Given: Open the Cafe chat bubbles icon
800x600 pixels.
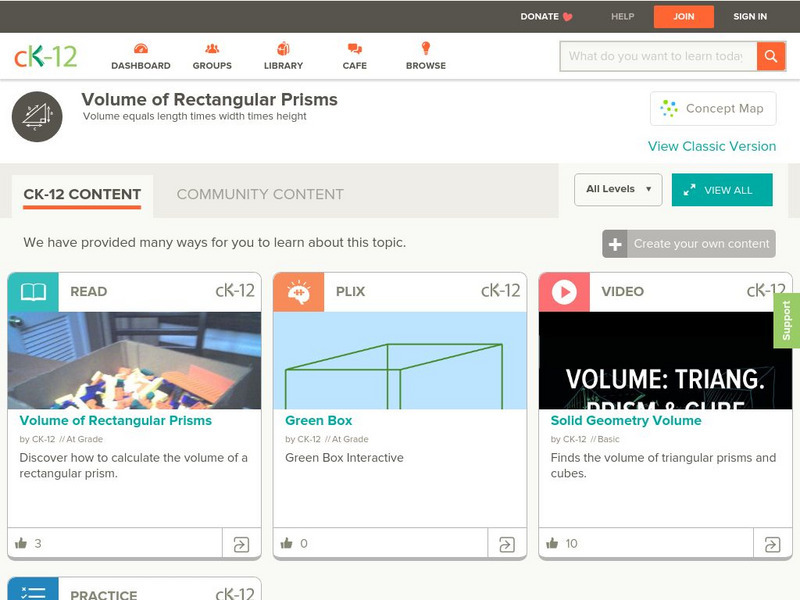Looking at the screenshot, I should [x=355, y=49].
